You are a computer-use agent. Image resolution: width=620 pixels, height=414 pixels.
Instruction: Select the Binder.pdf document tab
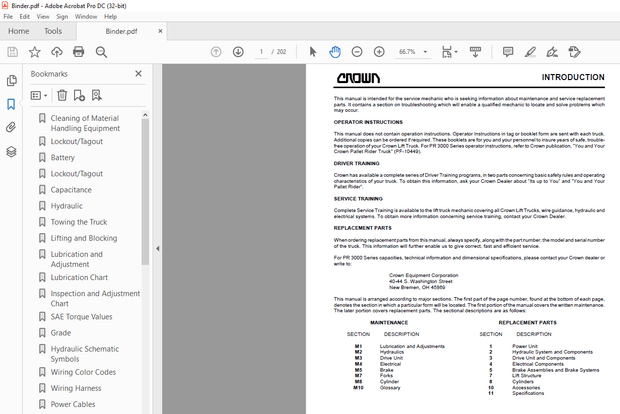(x=121, y=31)
